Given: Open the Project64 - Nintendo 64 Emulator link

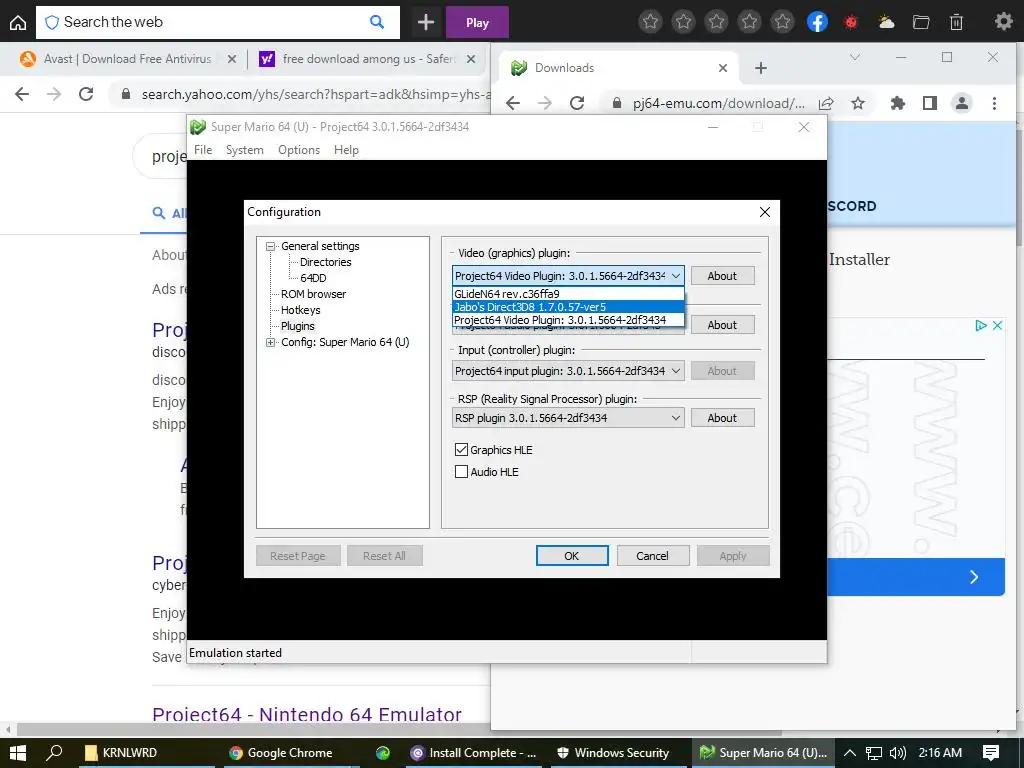Looking at the screenshot, I should click(307, 713).
